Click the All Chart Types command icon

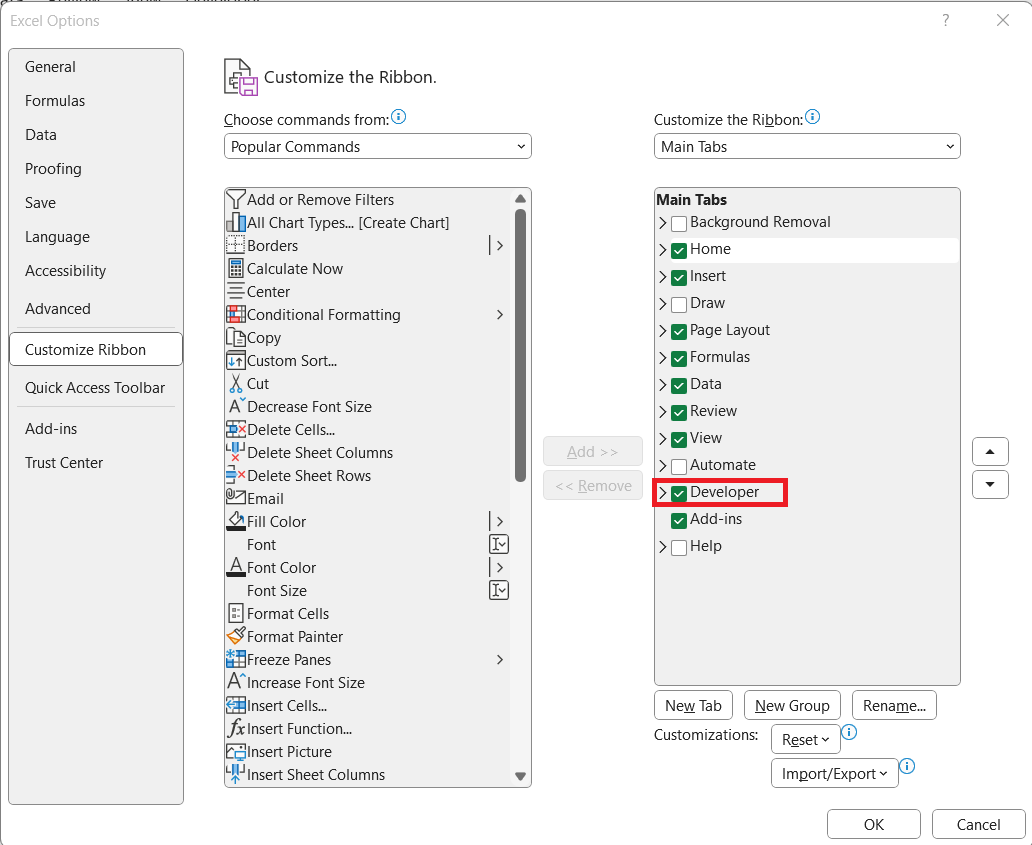(x=236, y=222)
